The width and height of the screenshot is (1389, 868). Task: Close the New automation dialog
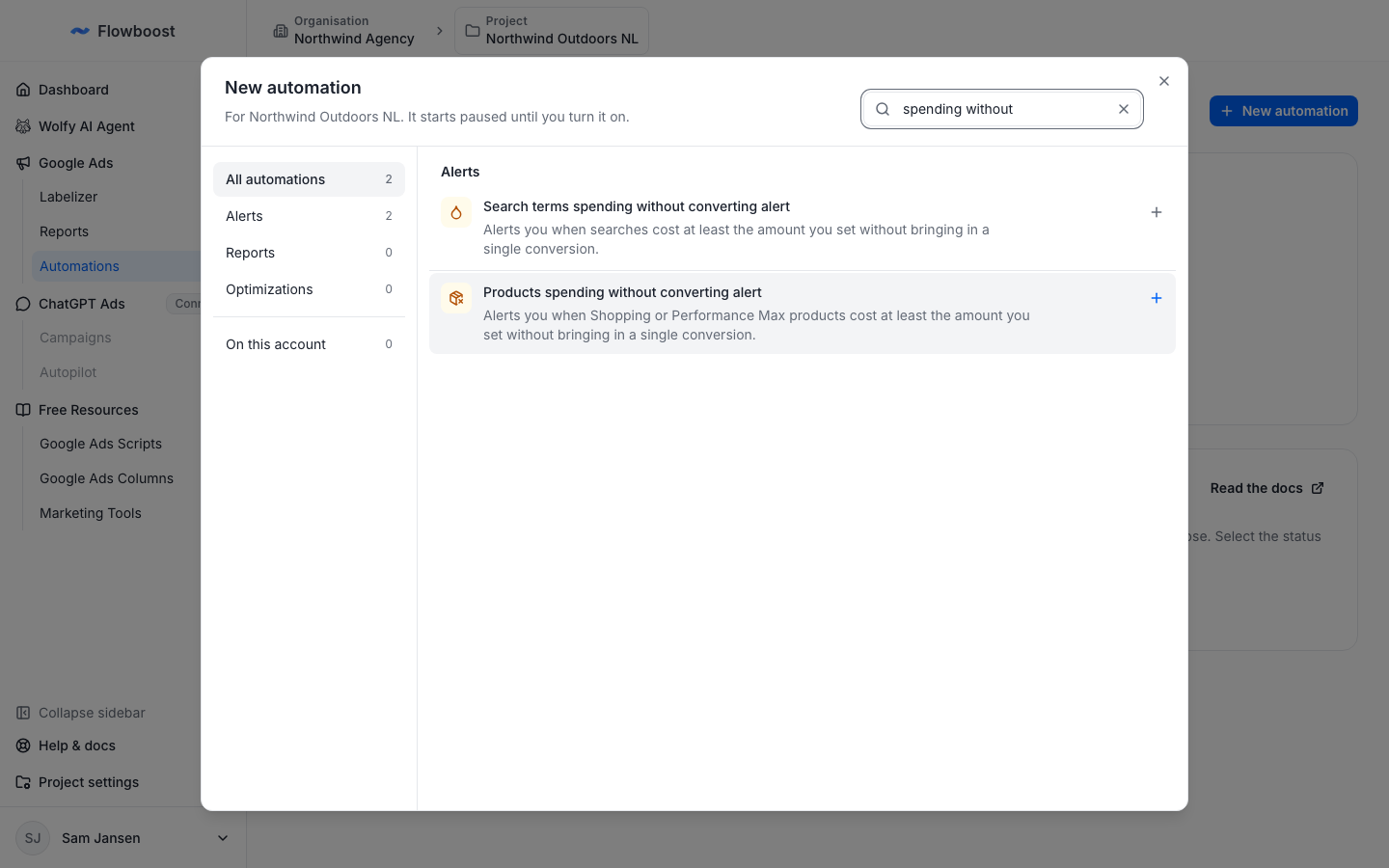(x=1164, y=81)
